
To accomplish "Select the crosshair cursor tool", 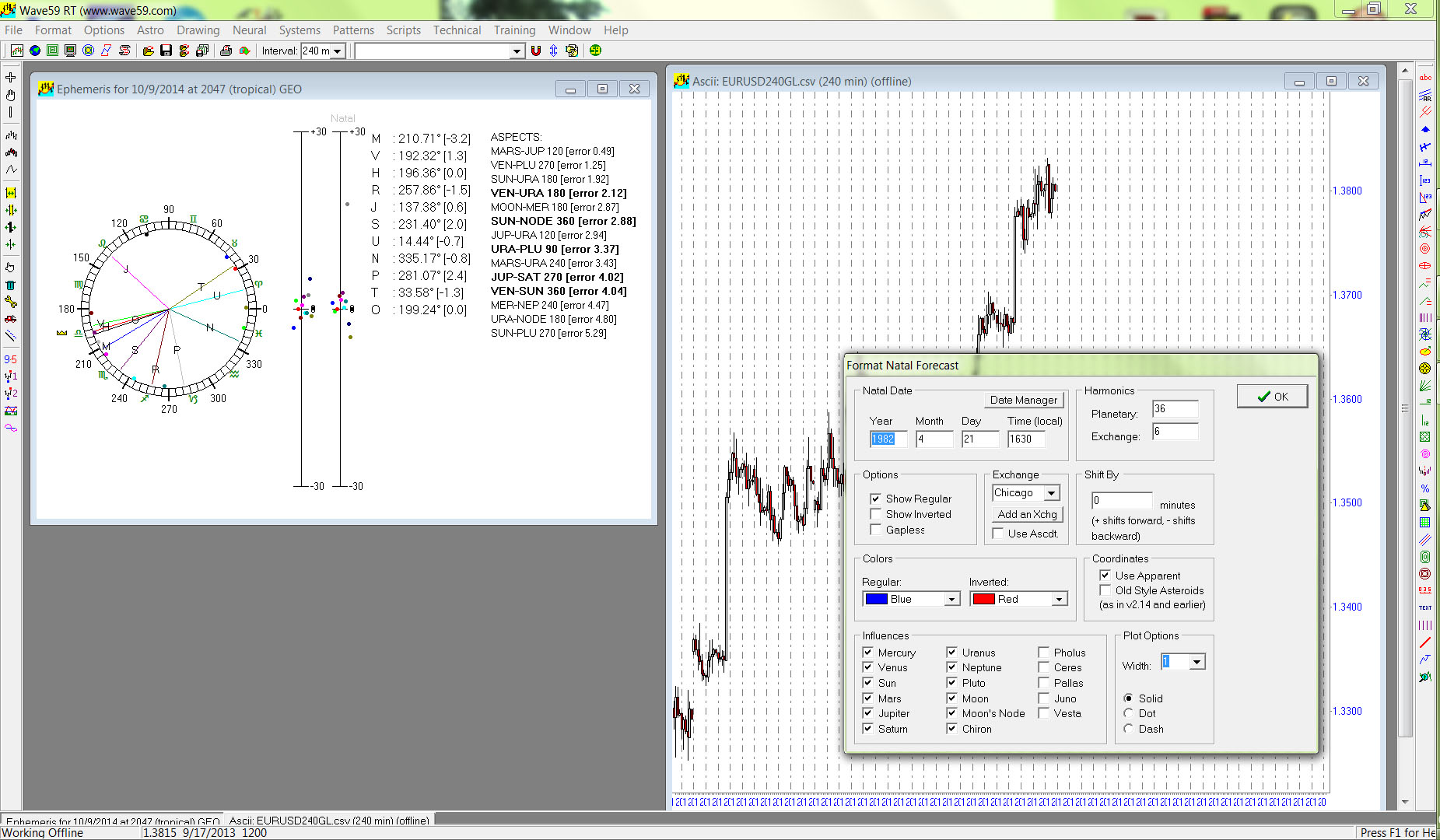I will pos(11,77).
